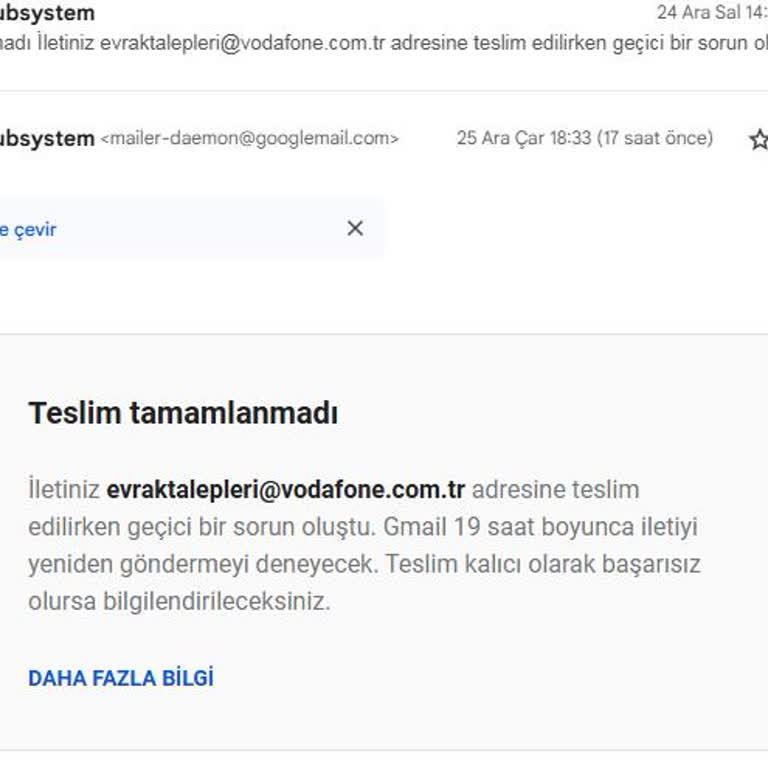Click bold evraktalepleri@vodafone.com.tr address in the bounce notice
This screenshot has width=768, height=768.
click(286, 489)
